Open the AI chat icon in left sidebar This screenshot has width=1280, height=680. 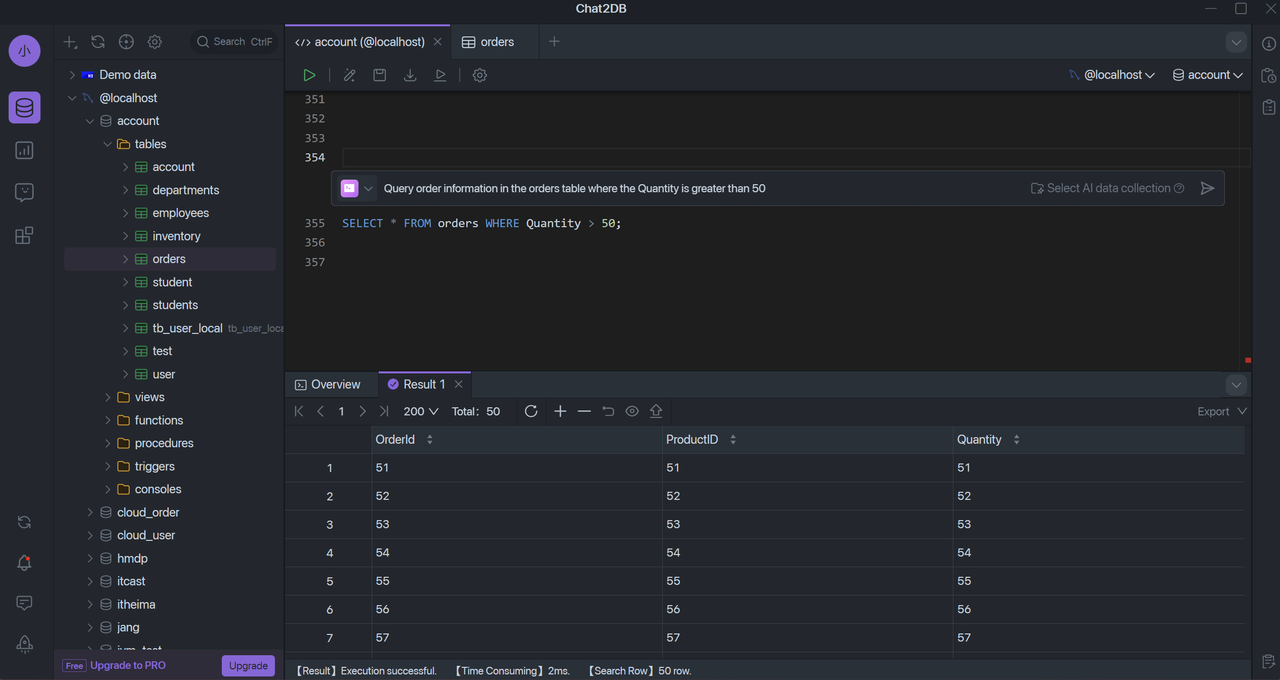coord(24,193)
